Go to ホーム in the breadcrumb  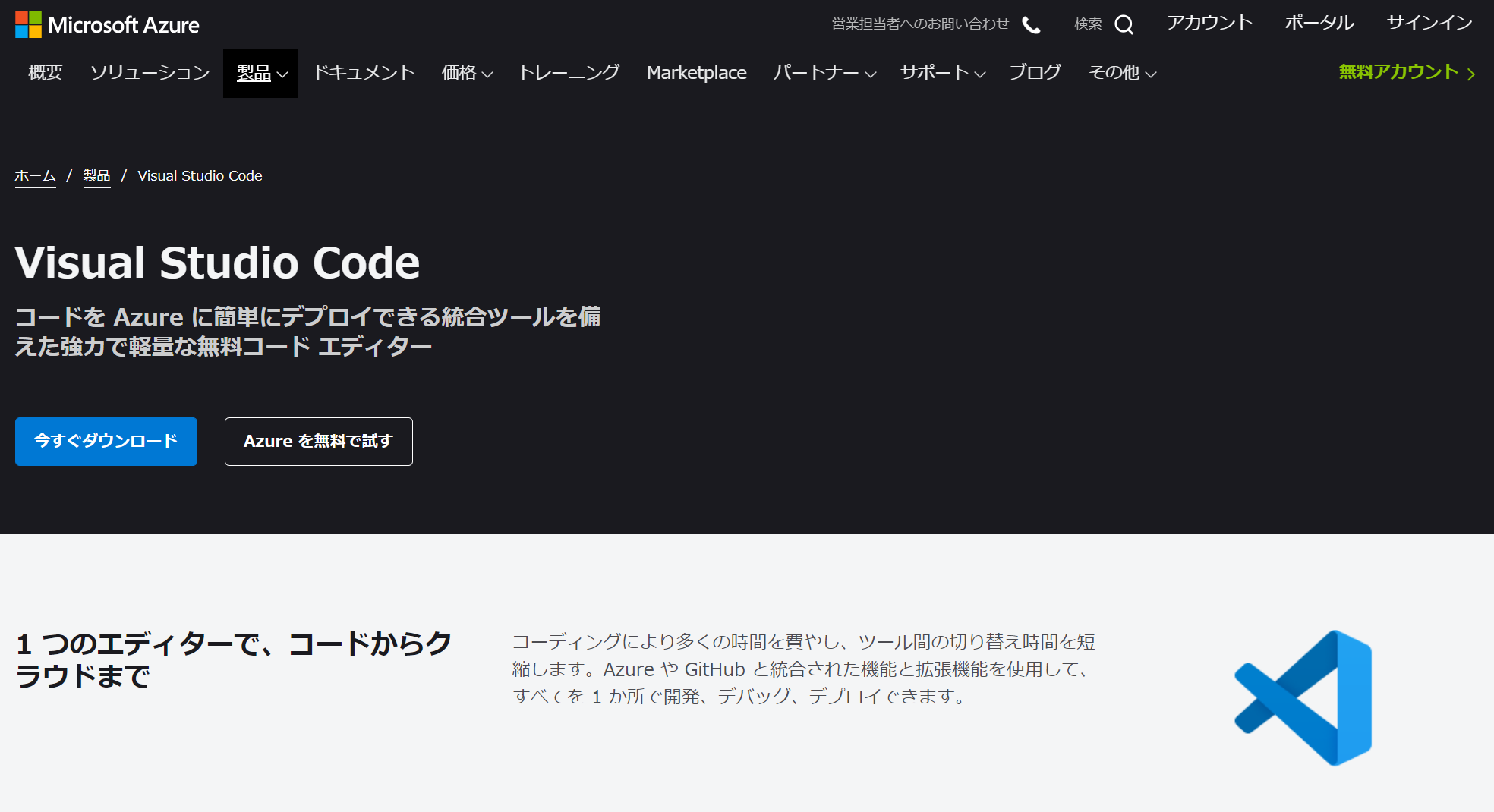coord(35,176)
